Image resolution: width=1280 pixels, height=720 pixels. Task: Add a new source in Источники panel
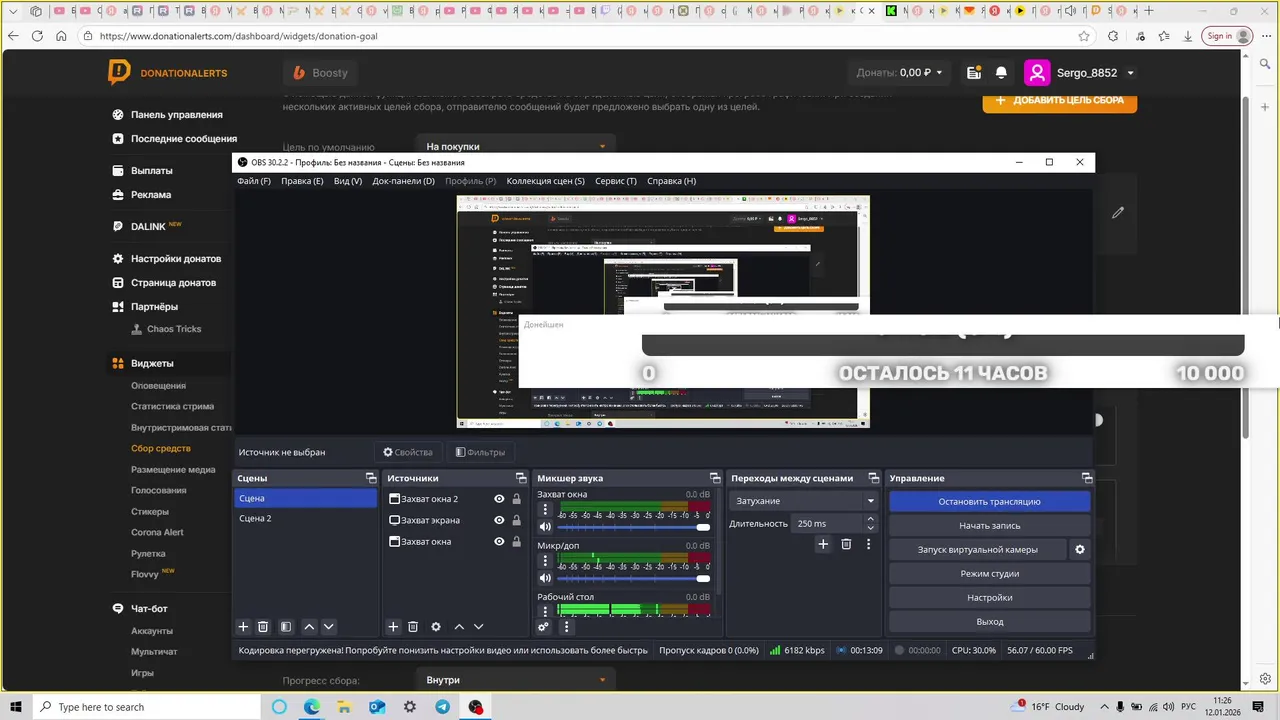(x=393, y=627)
